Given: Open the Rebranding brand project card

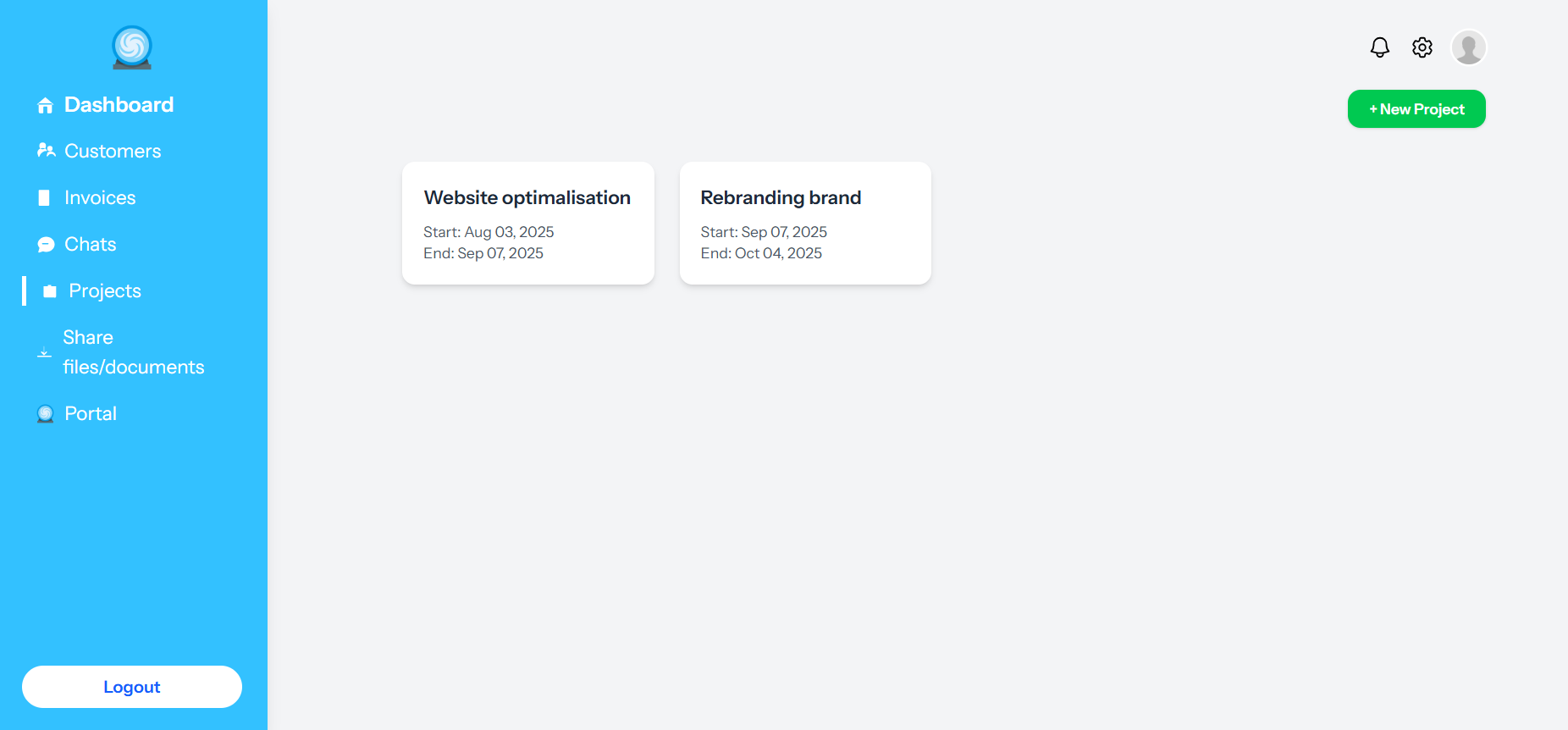Looking at the screenshot, I should click(x=804, y=223).
